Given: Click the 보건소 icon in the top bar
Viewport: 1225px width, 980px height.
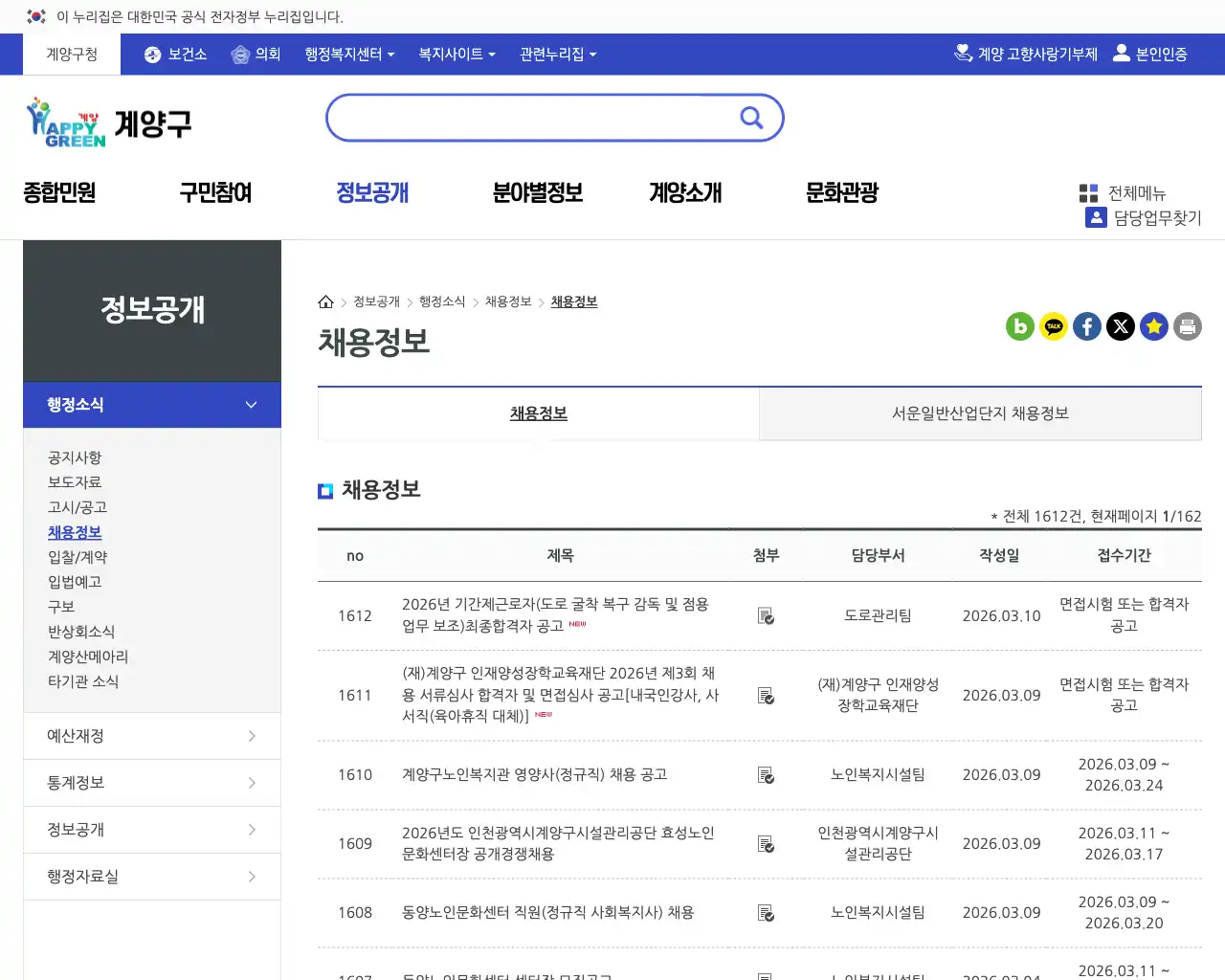Looking at the screenshot, I should (x=152, y=55).
